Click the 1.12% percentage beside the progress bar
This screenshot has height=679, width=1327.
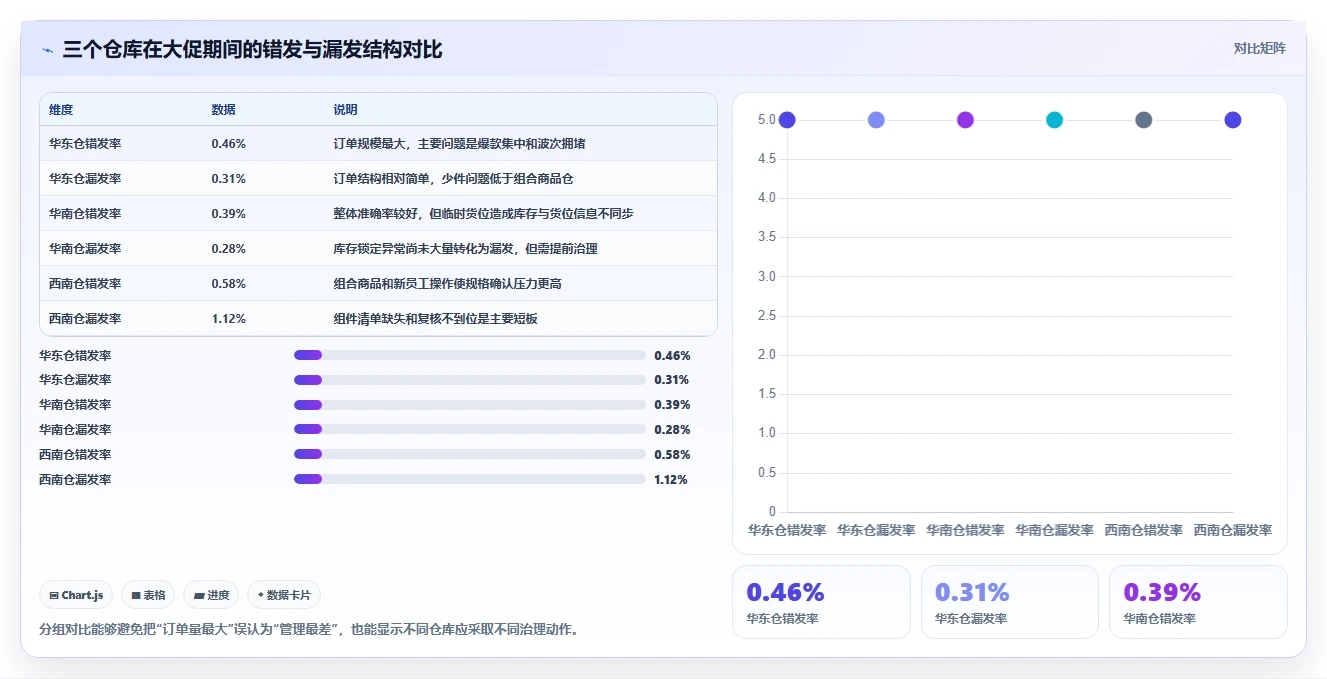pos(671,480)
